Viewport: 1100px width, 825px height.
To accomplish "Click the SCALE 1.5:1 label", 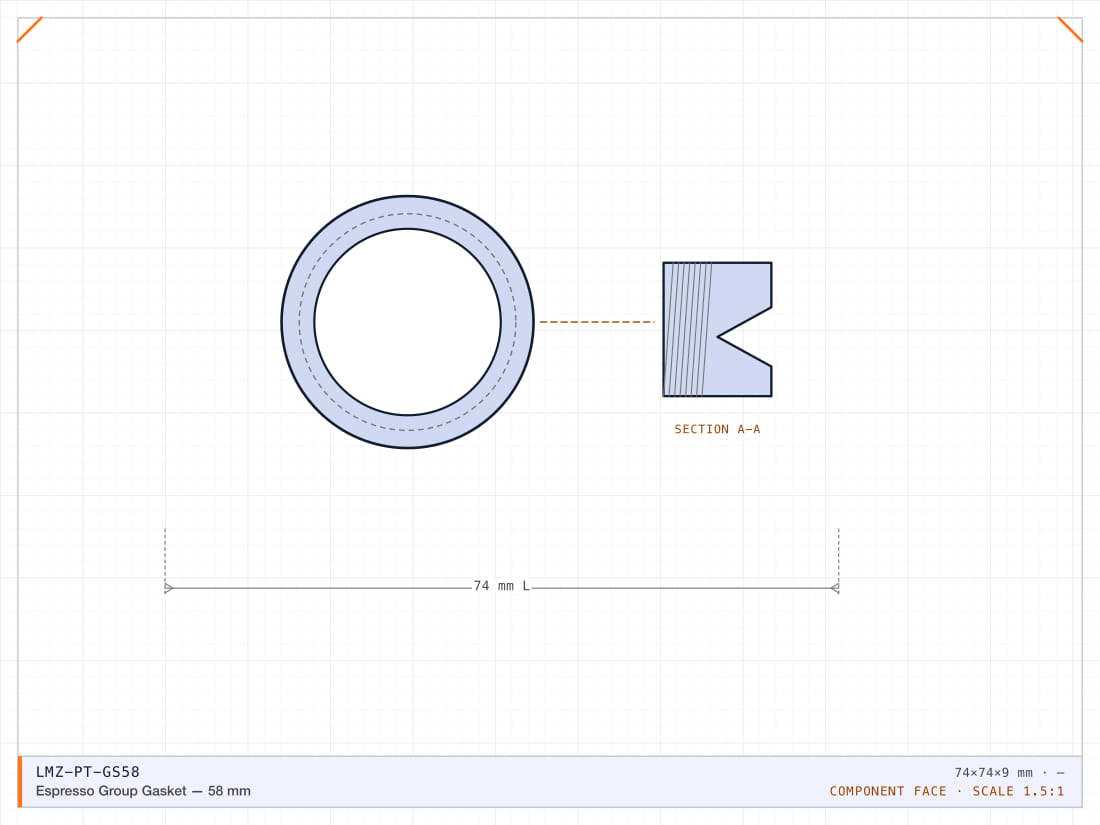I will (x=1018, y=791).
